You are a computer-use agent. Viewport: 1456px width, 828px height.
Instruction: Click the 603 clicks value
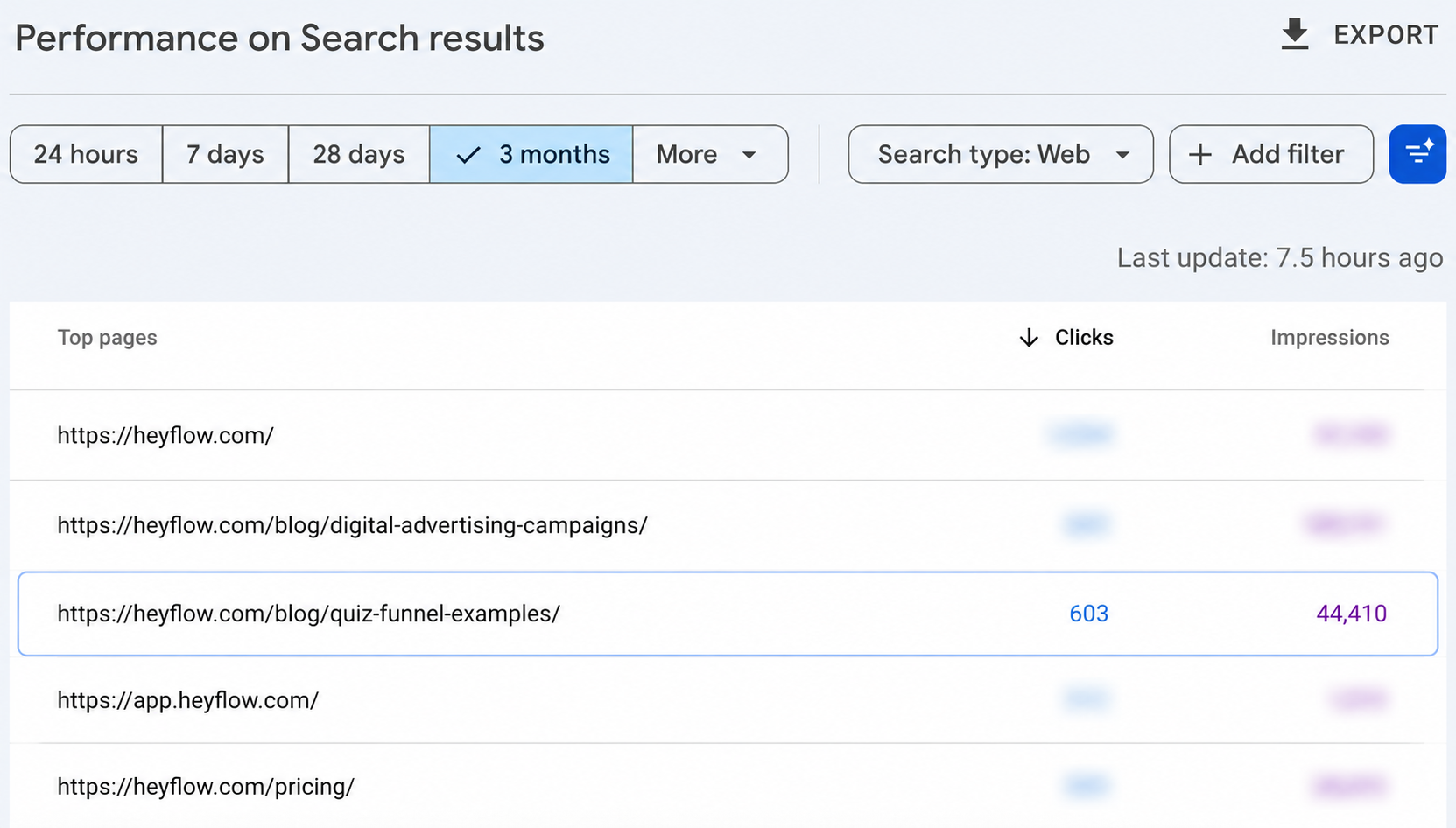(1088, 614)
